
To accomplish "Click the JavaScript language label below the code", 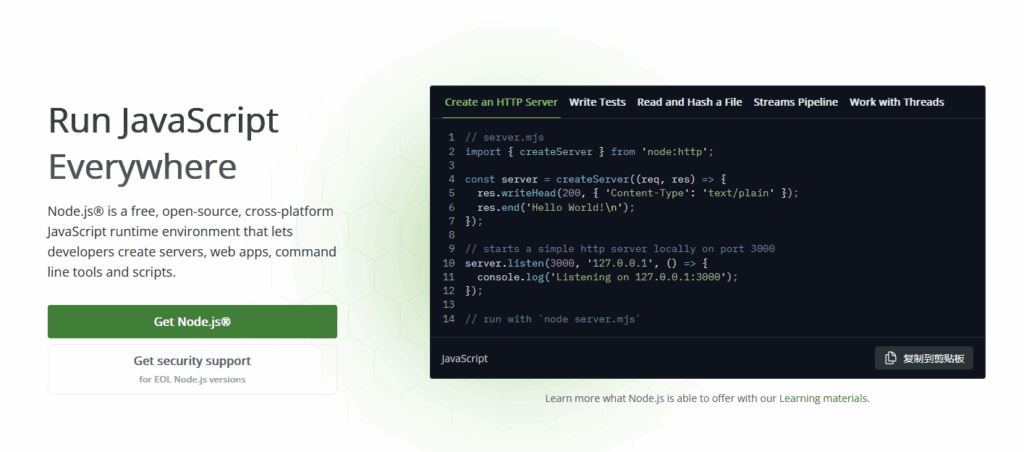I will pyautogui.click(x=465, y=358).
